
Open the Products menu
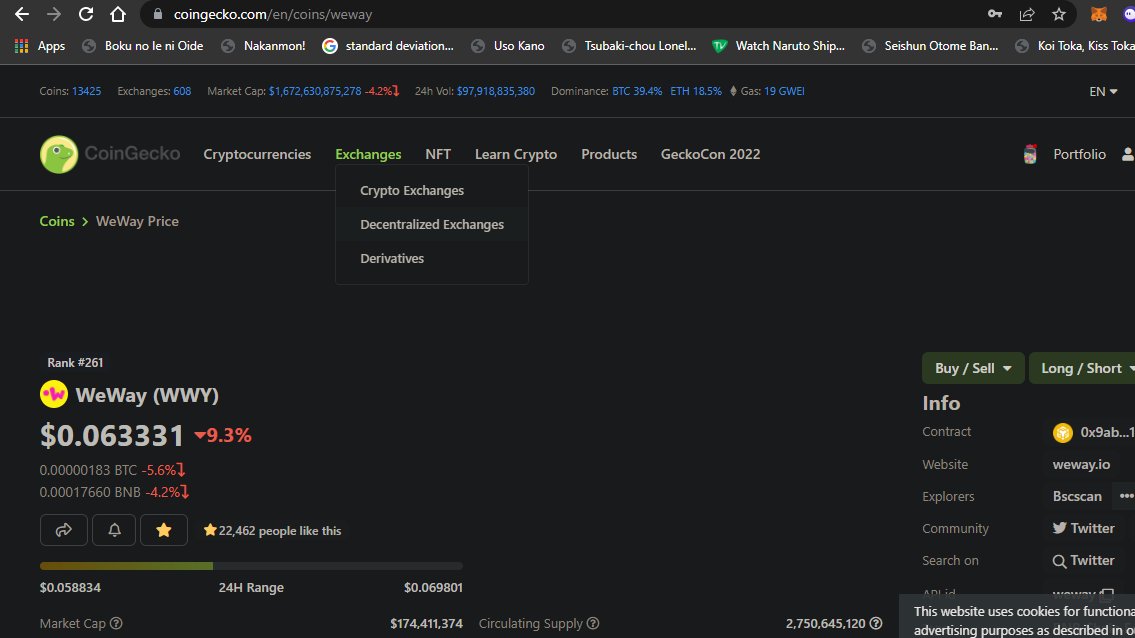(609, 154)
